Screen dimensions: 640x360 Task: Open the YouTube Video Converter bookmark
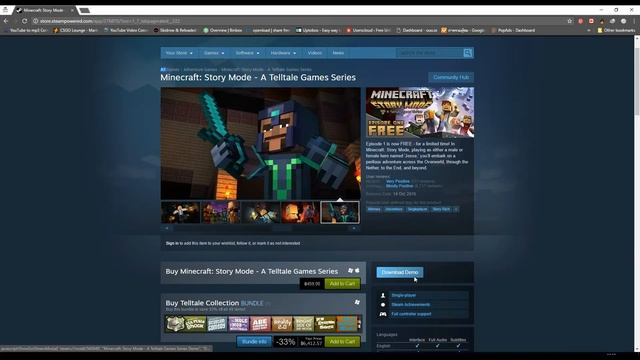126,30
